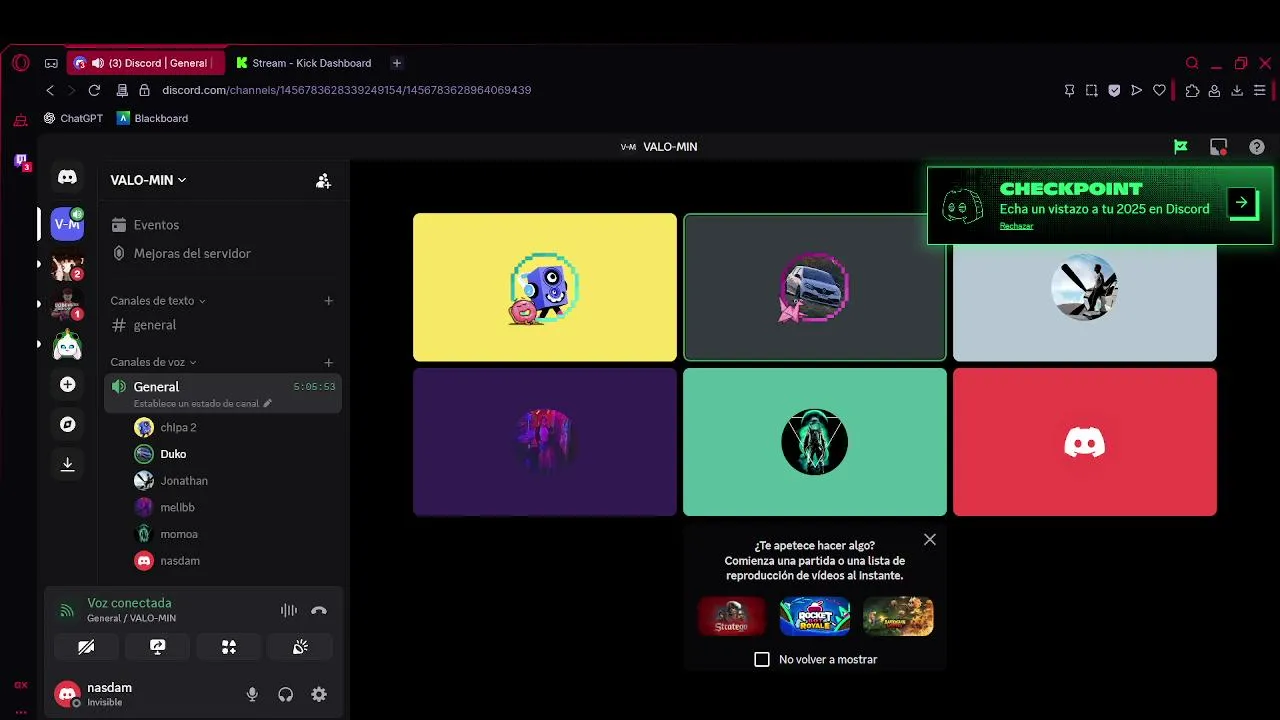This screenshot has width=1280, height=720.
Task: Click user momoa in voice list
Action: pos(236,534)
